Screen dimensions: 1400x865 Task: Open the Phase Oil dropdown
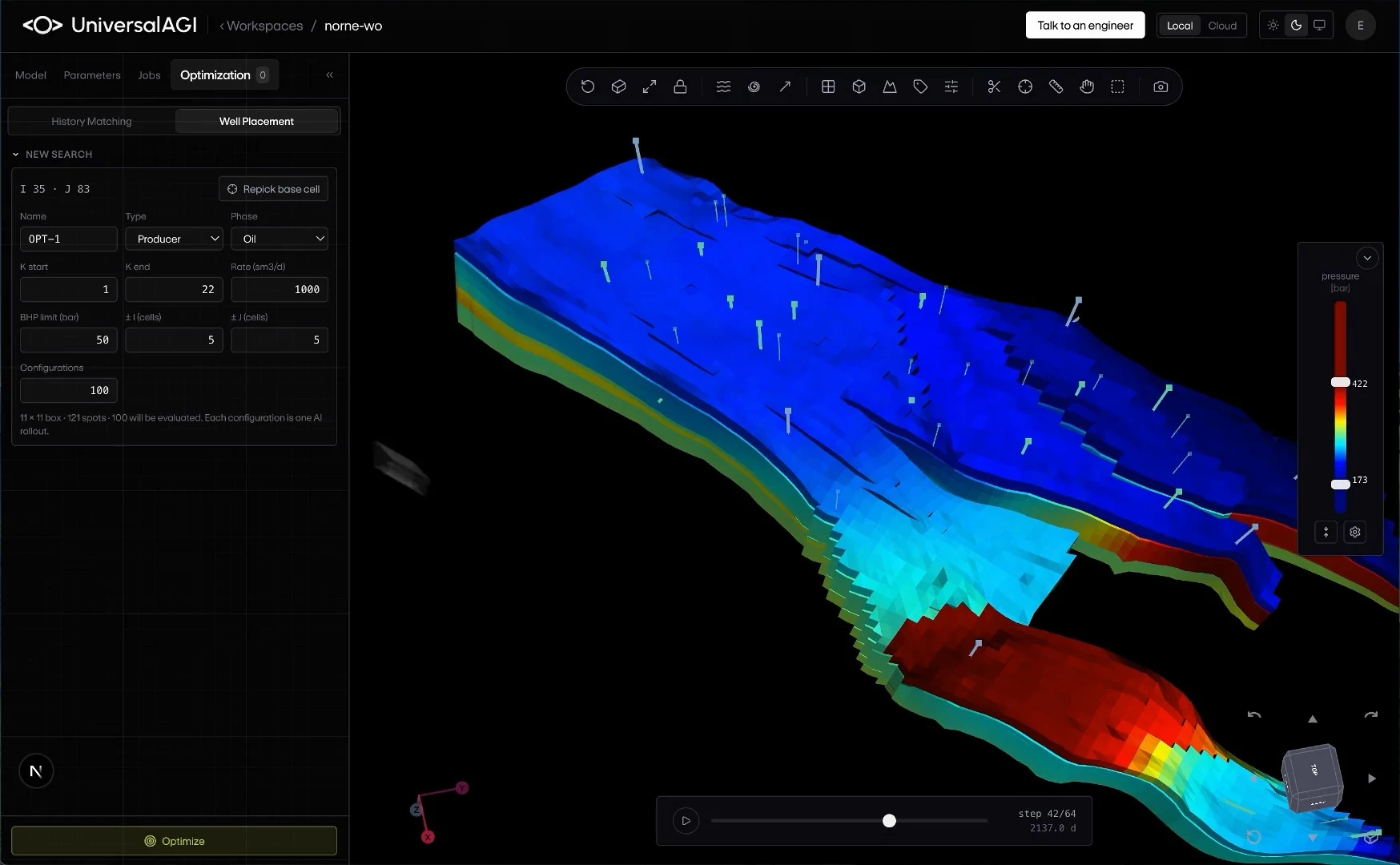pyautogui.click(x=280, y=239)
